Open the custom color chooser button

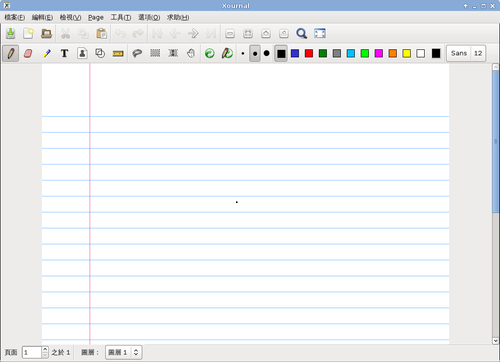436,53
